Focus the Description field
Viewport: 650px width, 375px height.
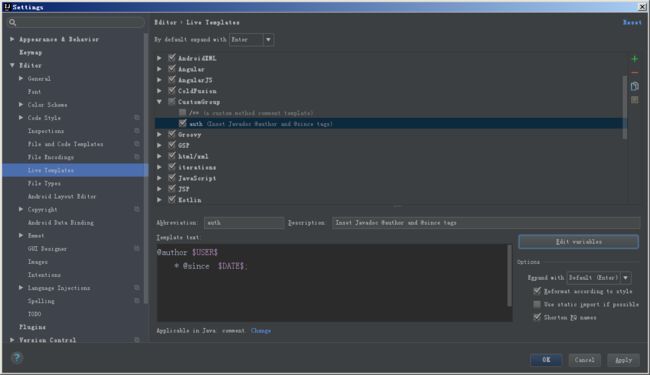pos(486,223)
